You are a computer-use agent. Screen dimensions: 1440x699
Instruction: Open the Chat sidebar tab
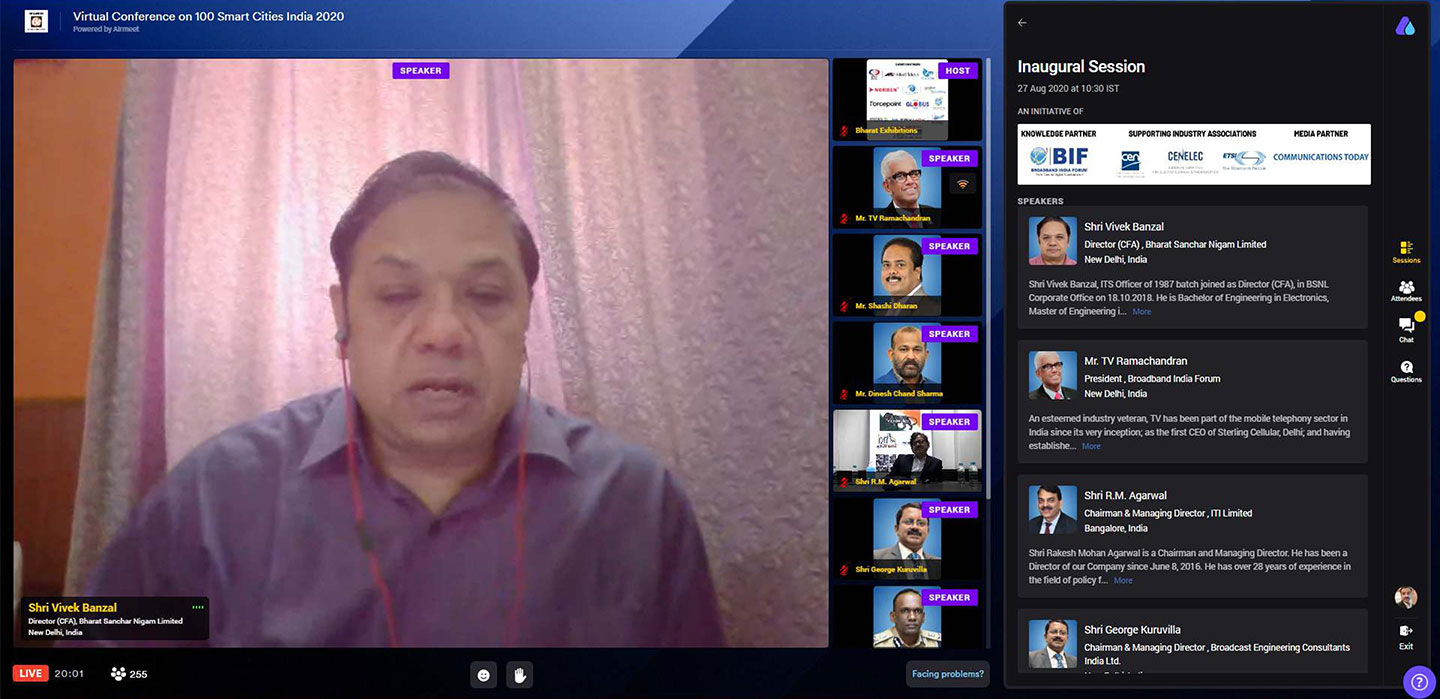click(x=1406, y=330)
